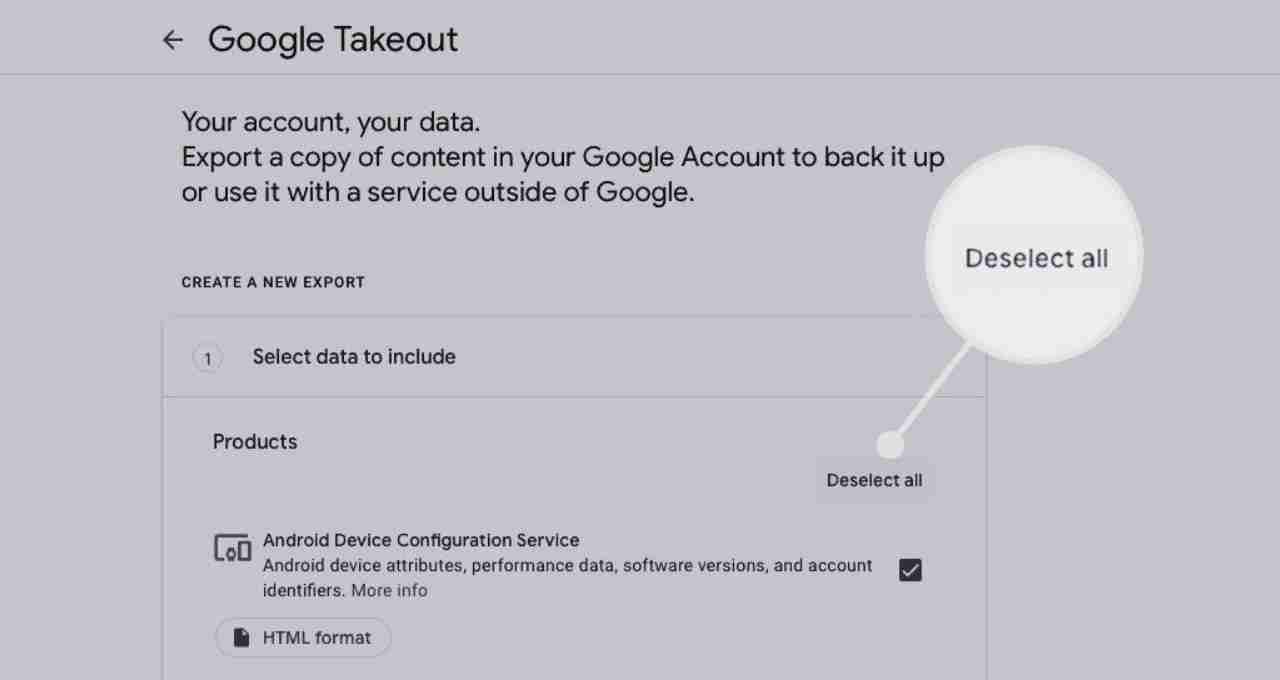Go back using the left arrow
Image resolution: width=1280 pixels, height=680 pixels.
coord(173,40)
